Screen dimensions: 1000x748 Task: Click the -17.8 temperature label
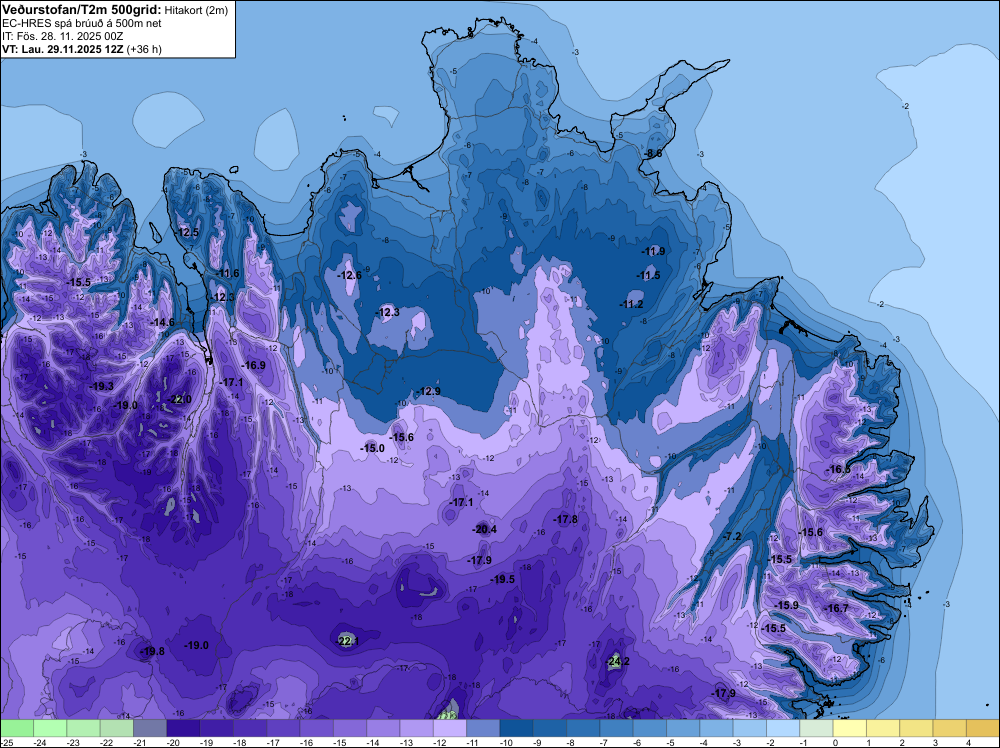coord(566,520)
